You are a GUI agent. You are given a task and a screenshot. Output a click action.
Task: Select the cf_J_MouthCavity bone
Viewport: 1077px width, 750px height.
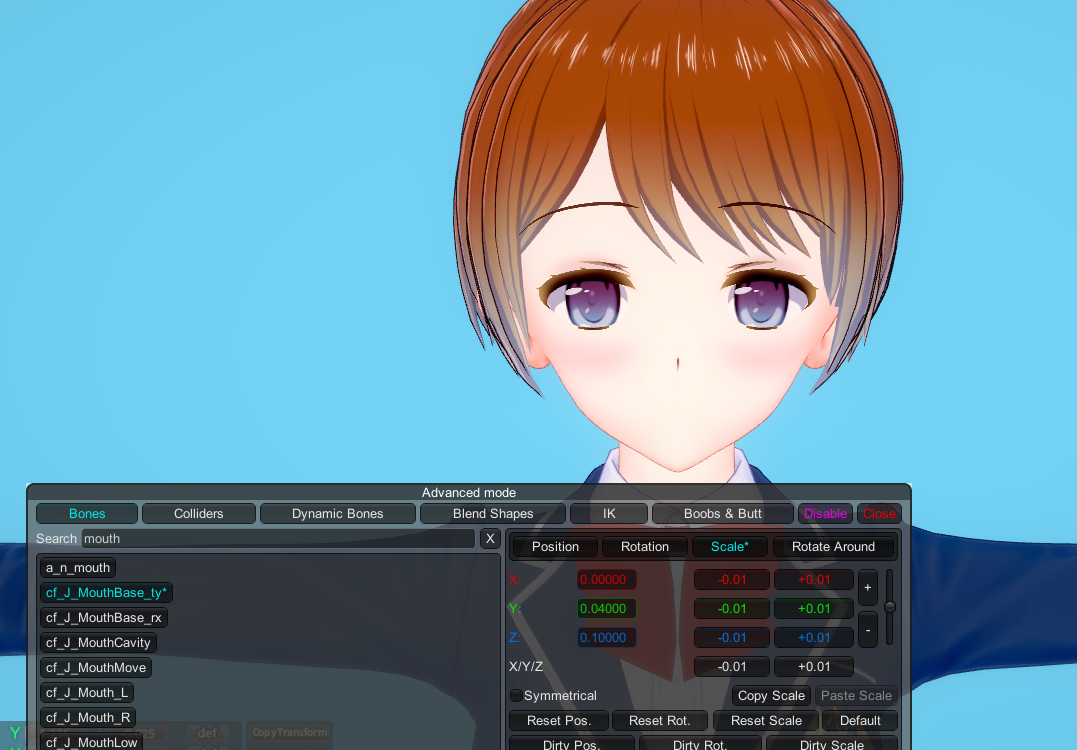[x=98, y=643]
